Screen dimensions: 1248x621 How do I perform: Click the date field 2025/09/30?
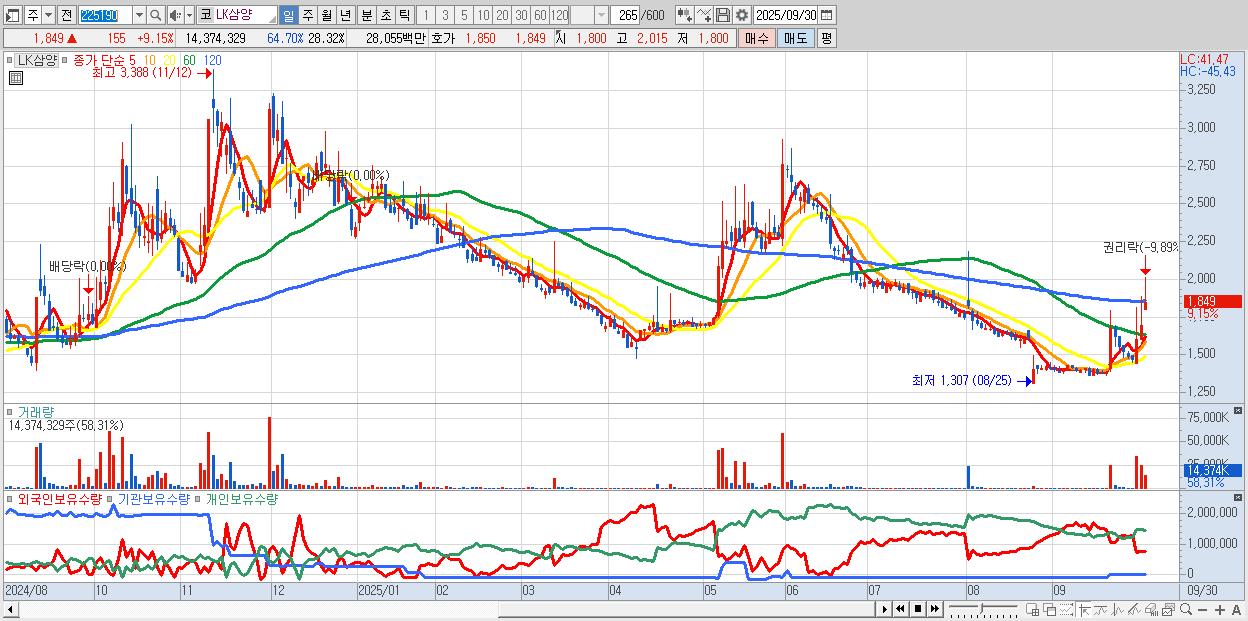click(785, 15)
